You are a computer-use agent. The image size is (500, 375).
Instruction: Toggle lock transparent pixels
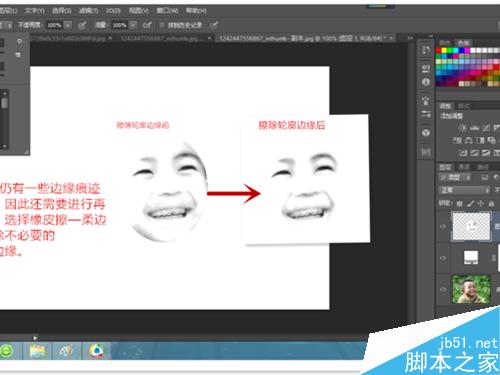click(460, 203)
